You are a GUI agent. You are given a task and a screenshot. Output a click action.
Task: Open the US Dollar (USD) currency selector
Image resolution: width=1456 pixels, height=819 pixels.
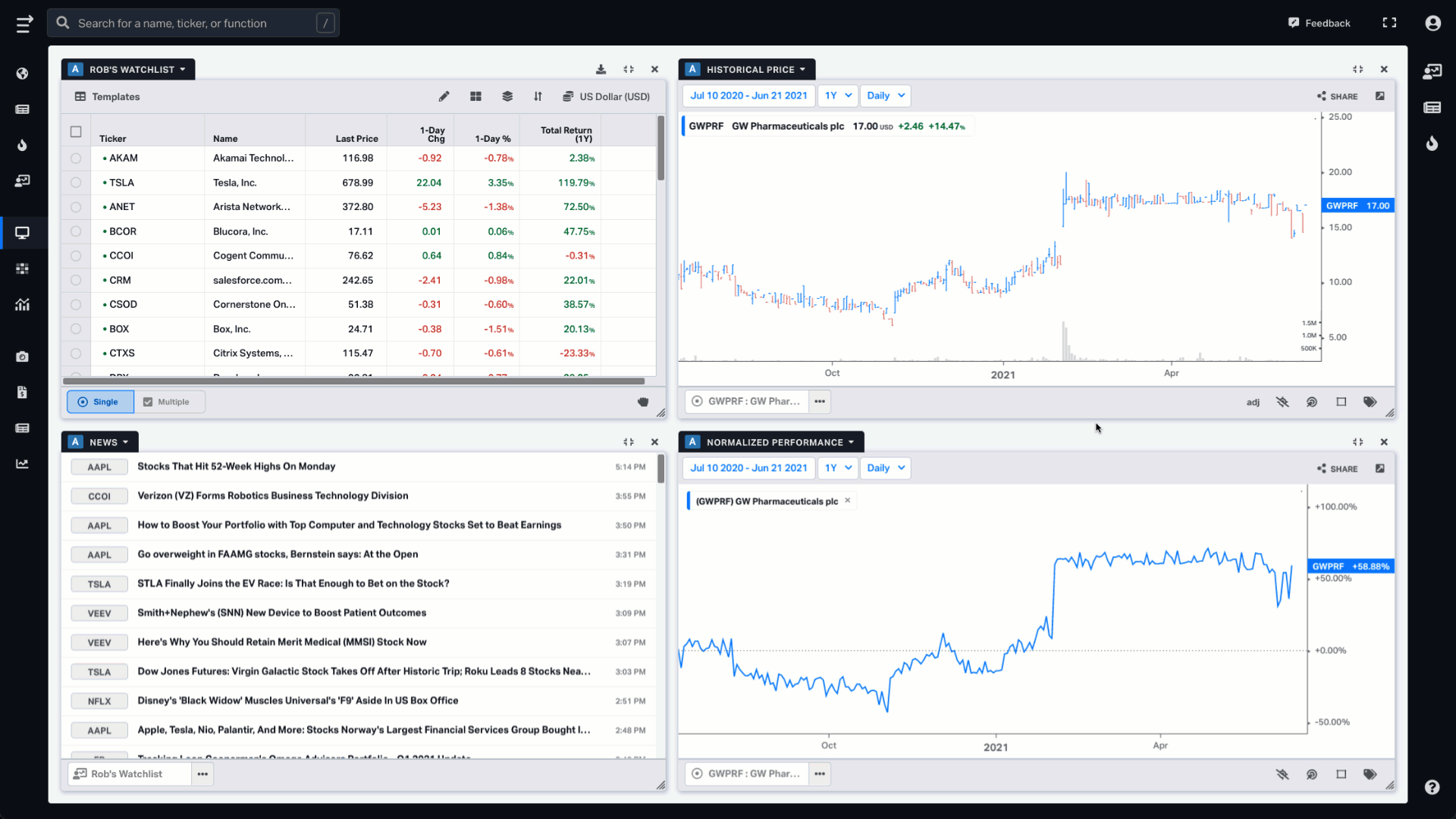[x=606, y=96]
